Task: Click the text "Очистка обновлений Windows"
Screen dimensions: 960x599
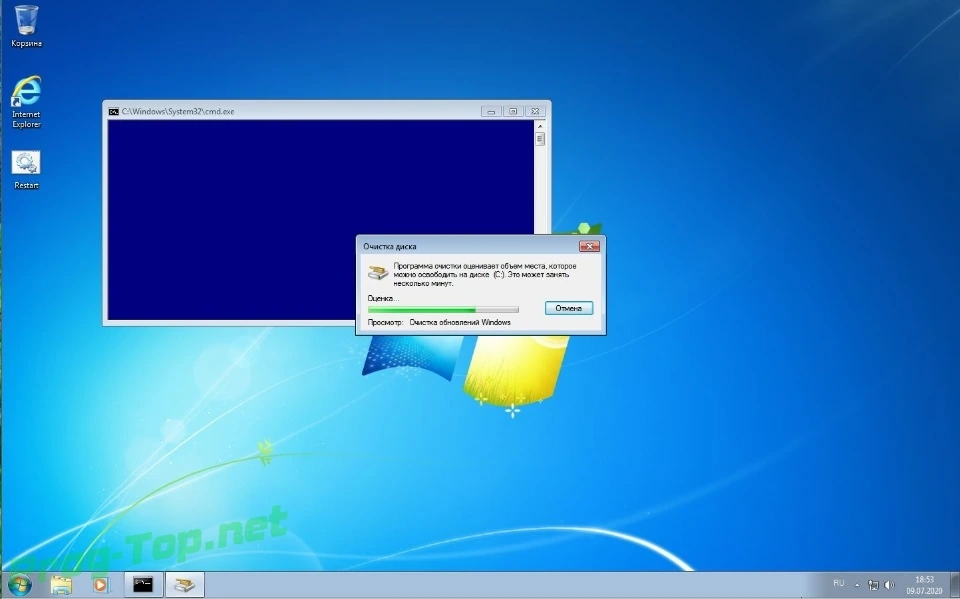Action: click(460, 322)
